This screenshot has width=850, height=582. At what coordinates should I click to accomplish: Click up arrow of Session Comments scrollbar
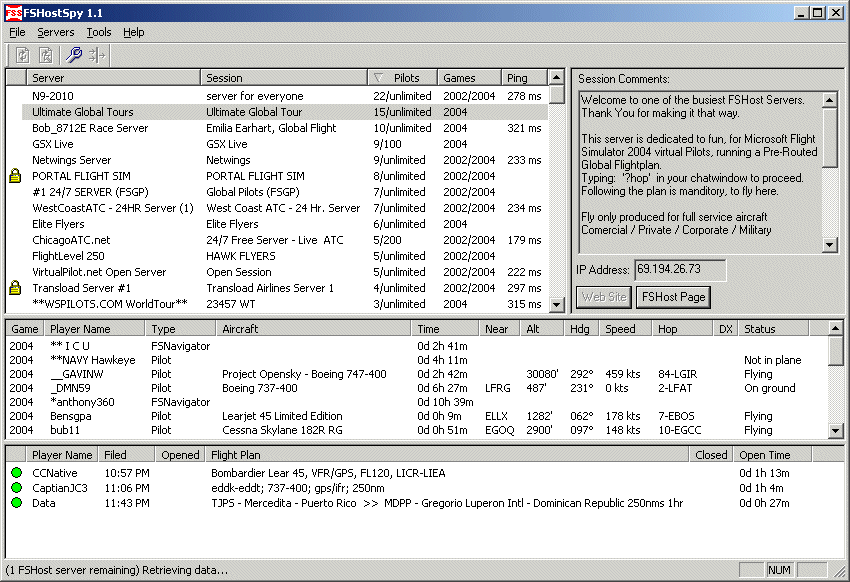(829, 100)
